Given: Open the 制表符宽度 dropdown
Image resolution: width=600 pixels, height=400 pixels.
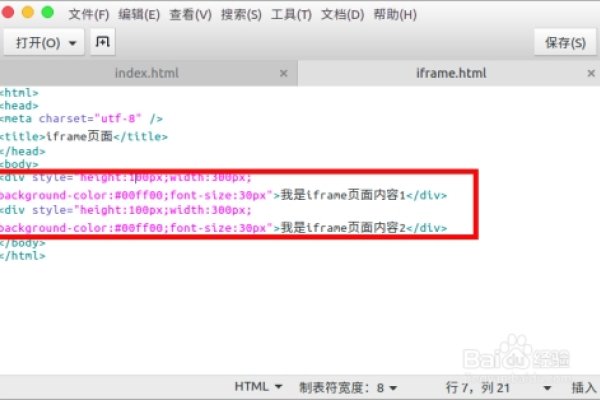Looking at the screenshot, I should (x=347, y=388).
